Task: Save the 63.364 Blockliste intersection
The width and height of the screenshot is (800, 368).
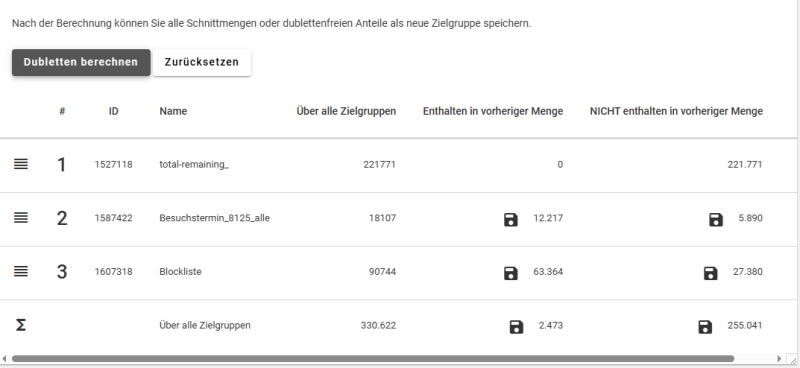Action: (511, 273)
